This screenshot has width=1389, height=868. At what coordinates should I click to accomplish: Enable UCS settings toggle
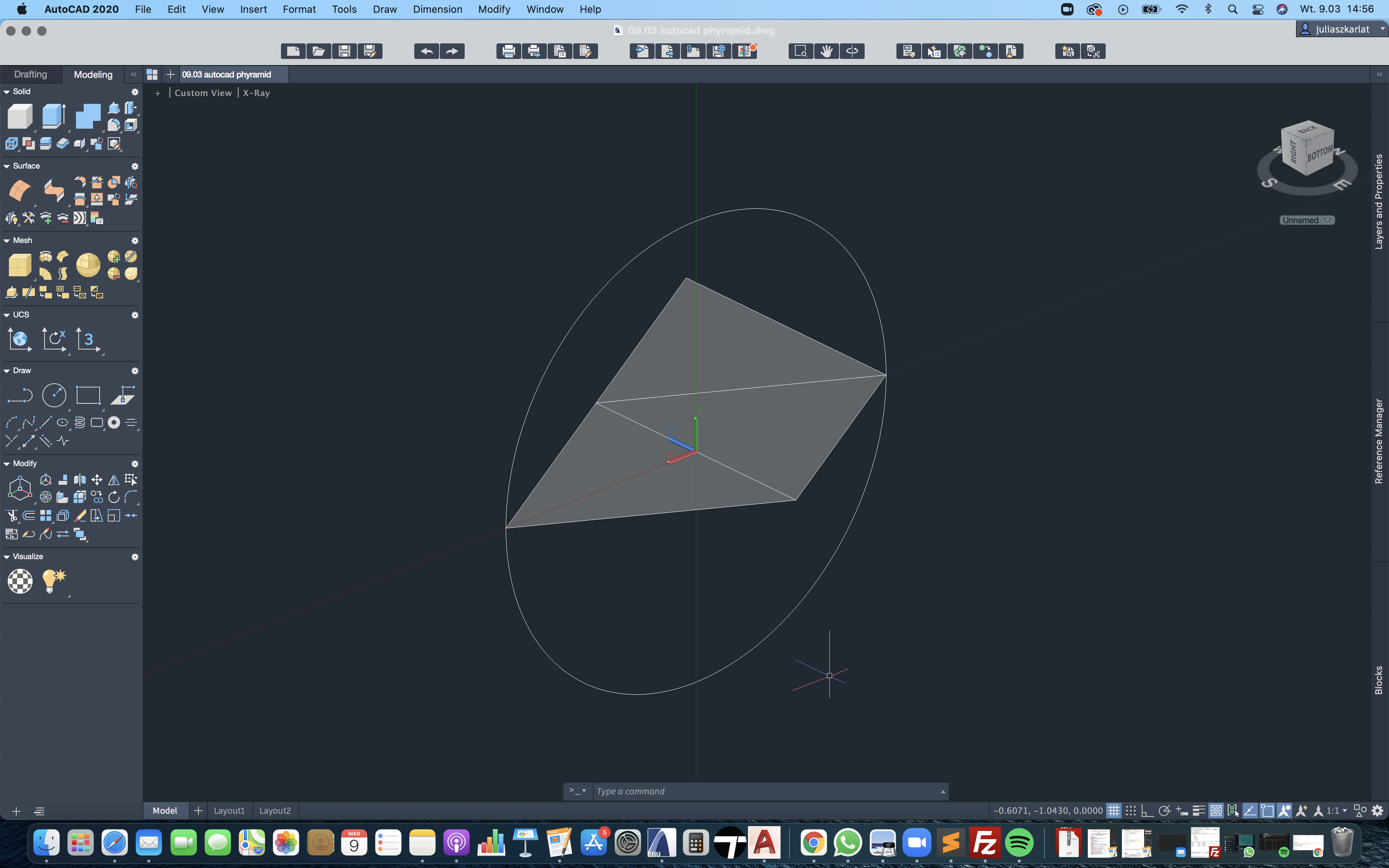[x=135, y=314]
